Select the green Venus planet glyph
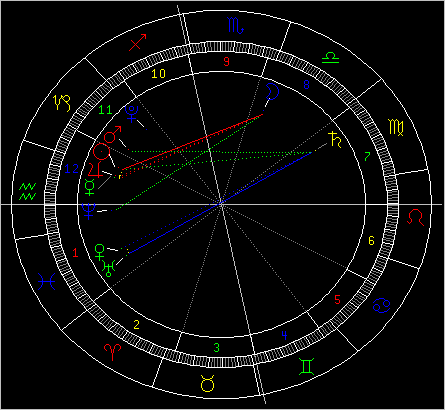This screenshot has height=410, width=445. (x=99, y=252)
